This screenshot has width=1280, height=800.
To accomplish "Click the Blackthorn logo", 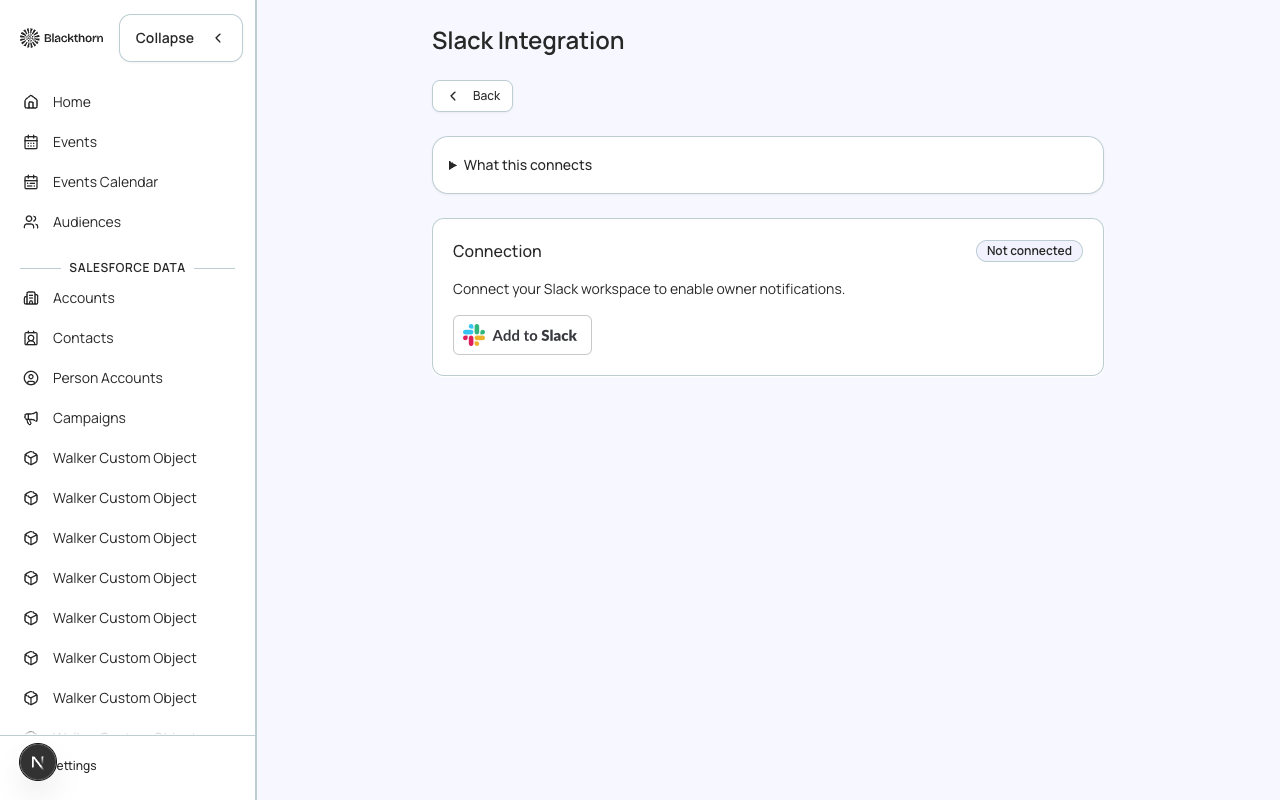I will (x=62, y=38).
